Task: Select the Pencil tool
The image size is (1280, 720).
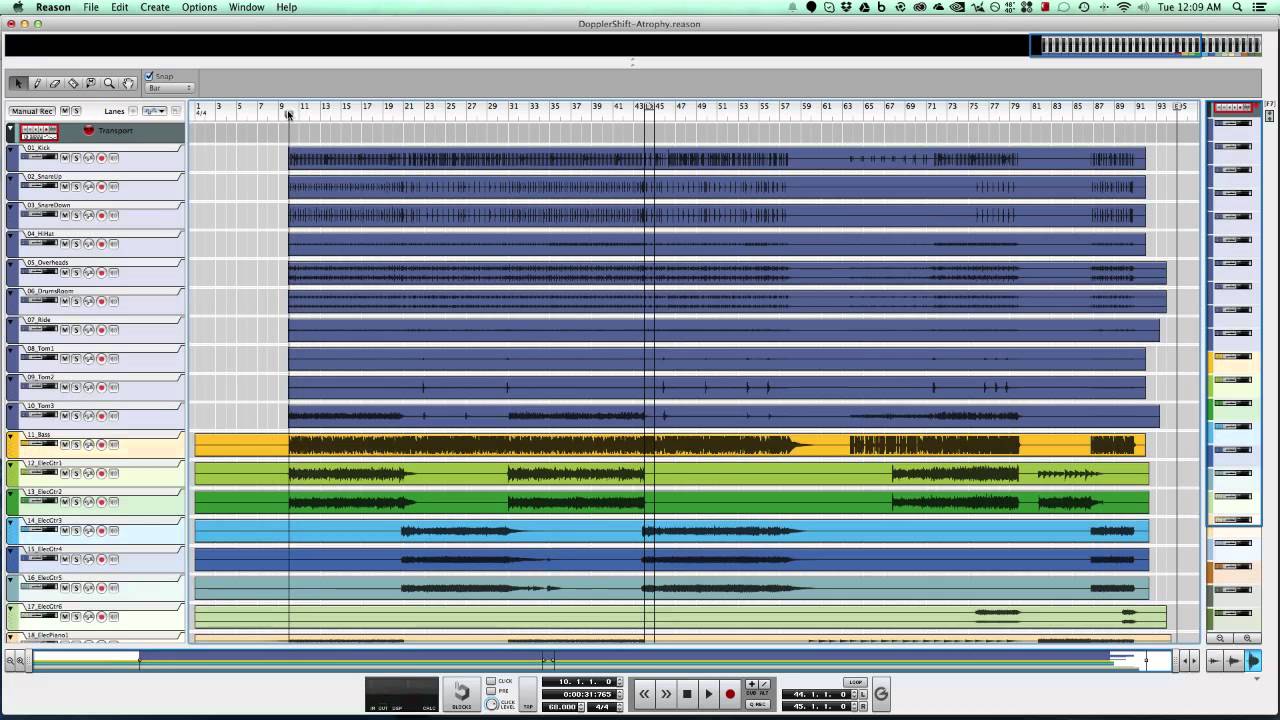Action: pos(37,83)
